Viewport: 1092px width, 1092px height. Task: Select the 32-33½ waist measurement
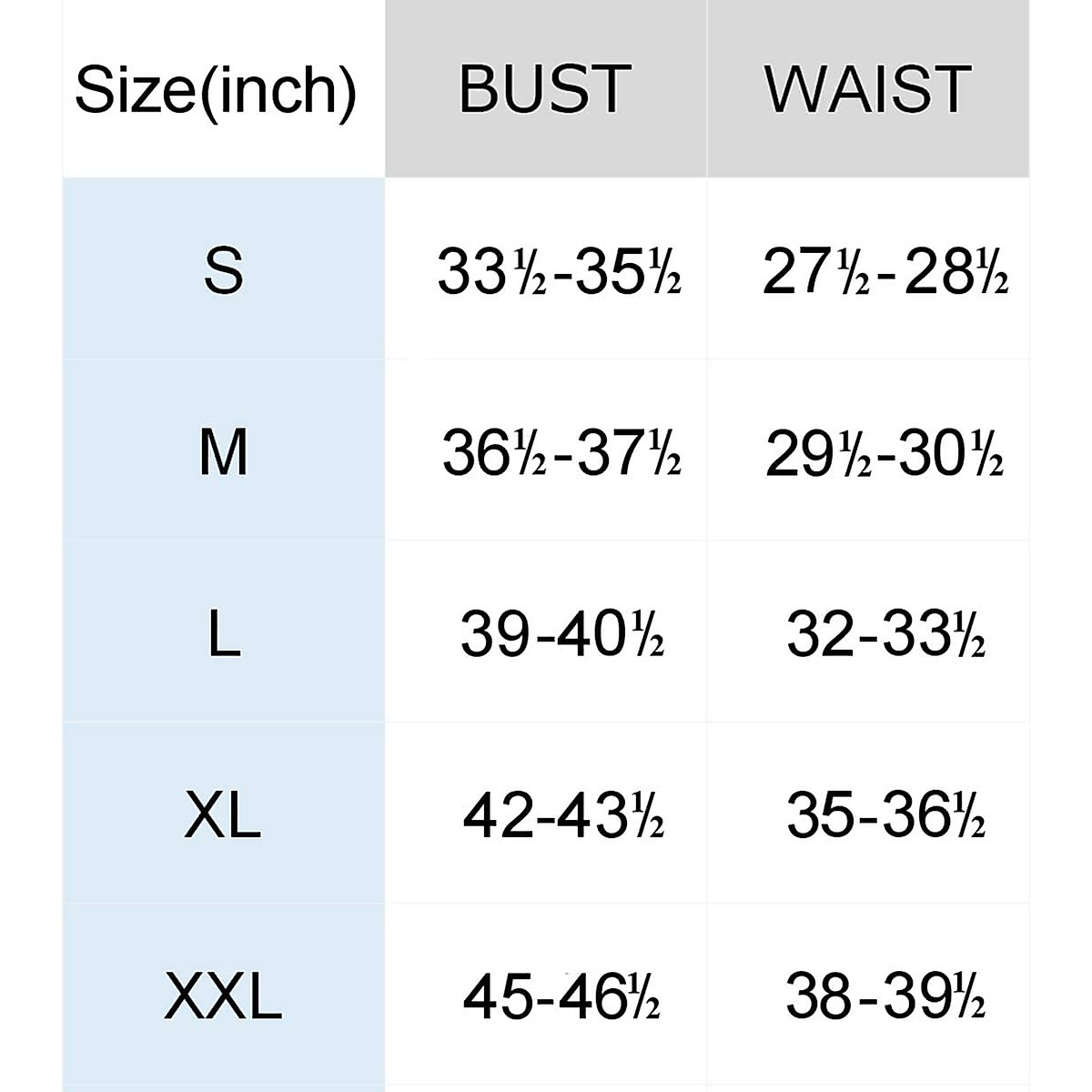point(885,634)
